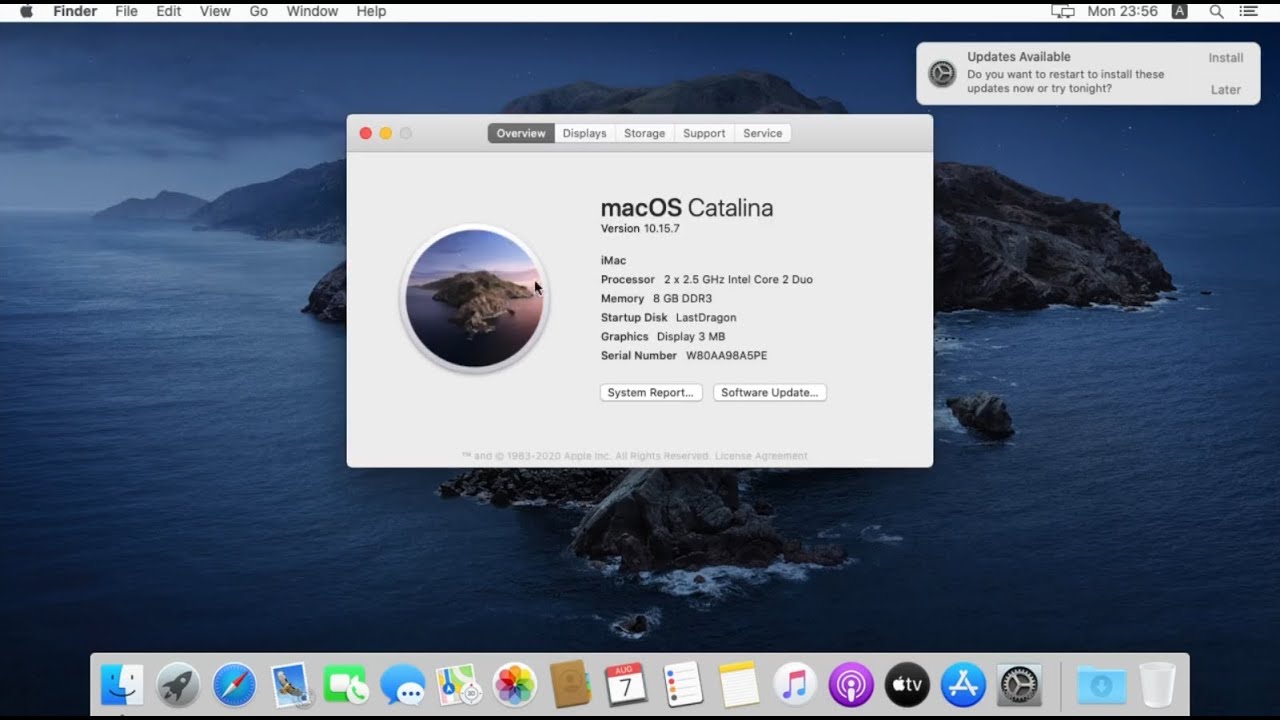This screenshot has height=720, width=1280.
Task: Open the Edit menu
Action: click(x=168, y=11)
